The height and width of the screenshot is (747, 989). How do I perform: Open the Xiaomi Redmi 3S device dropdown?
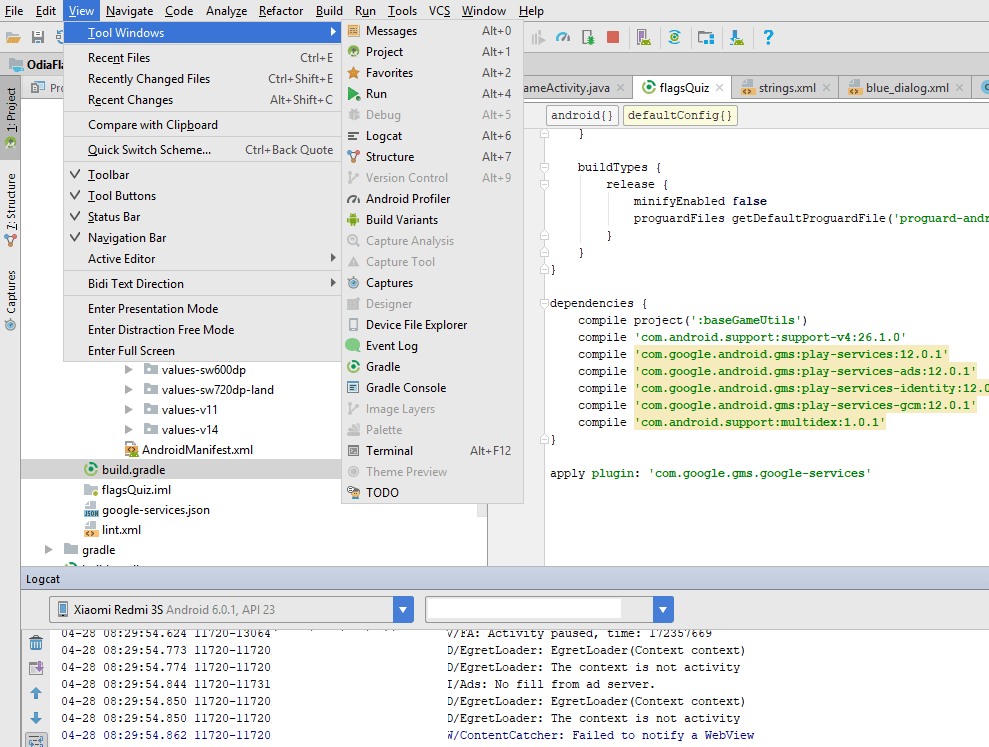(231, 609)
